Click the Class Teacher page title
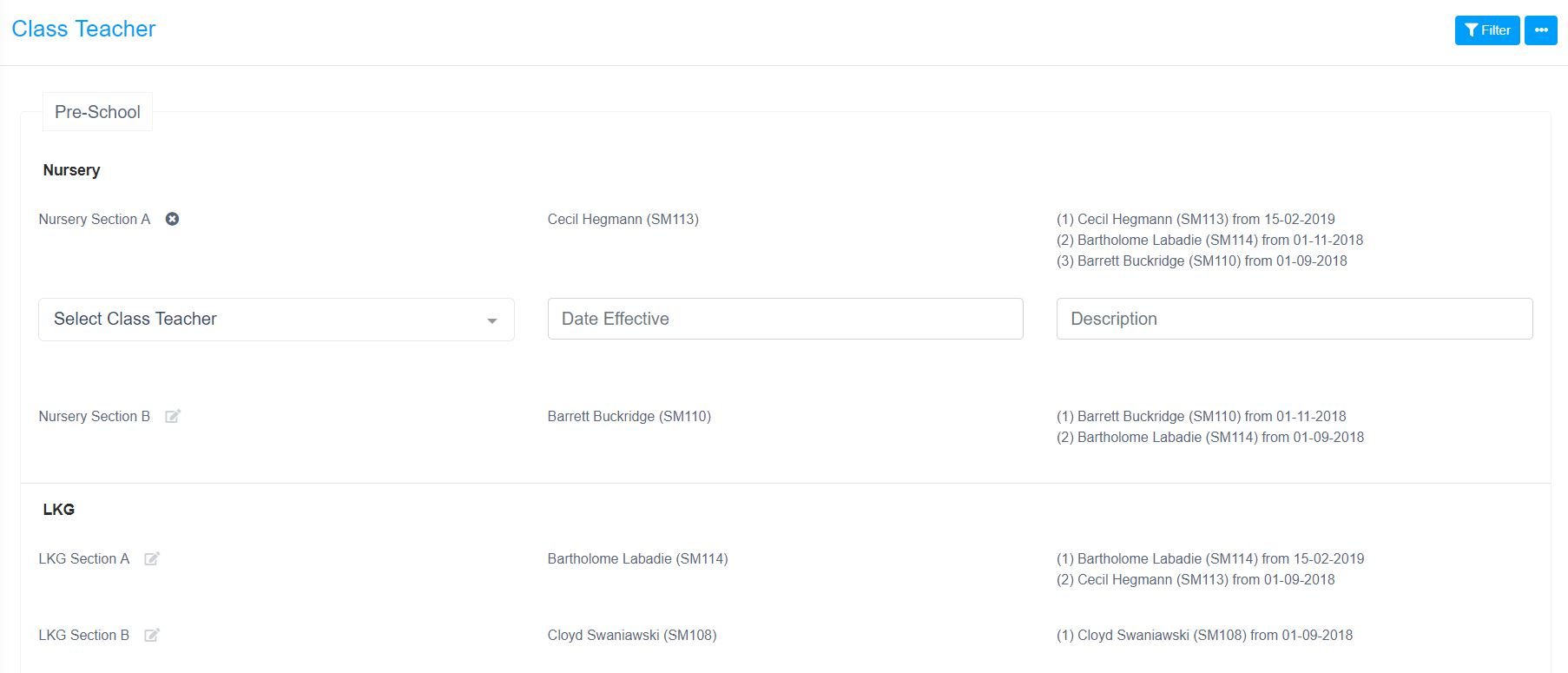 click(x=83, y=29)
